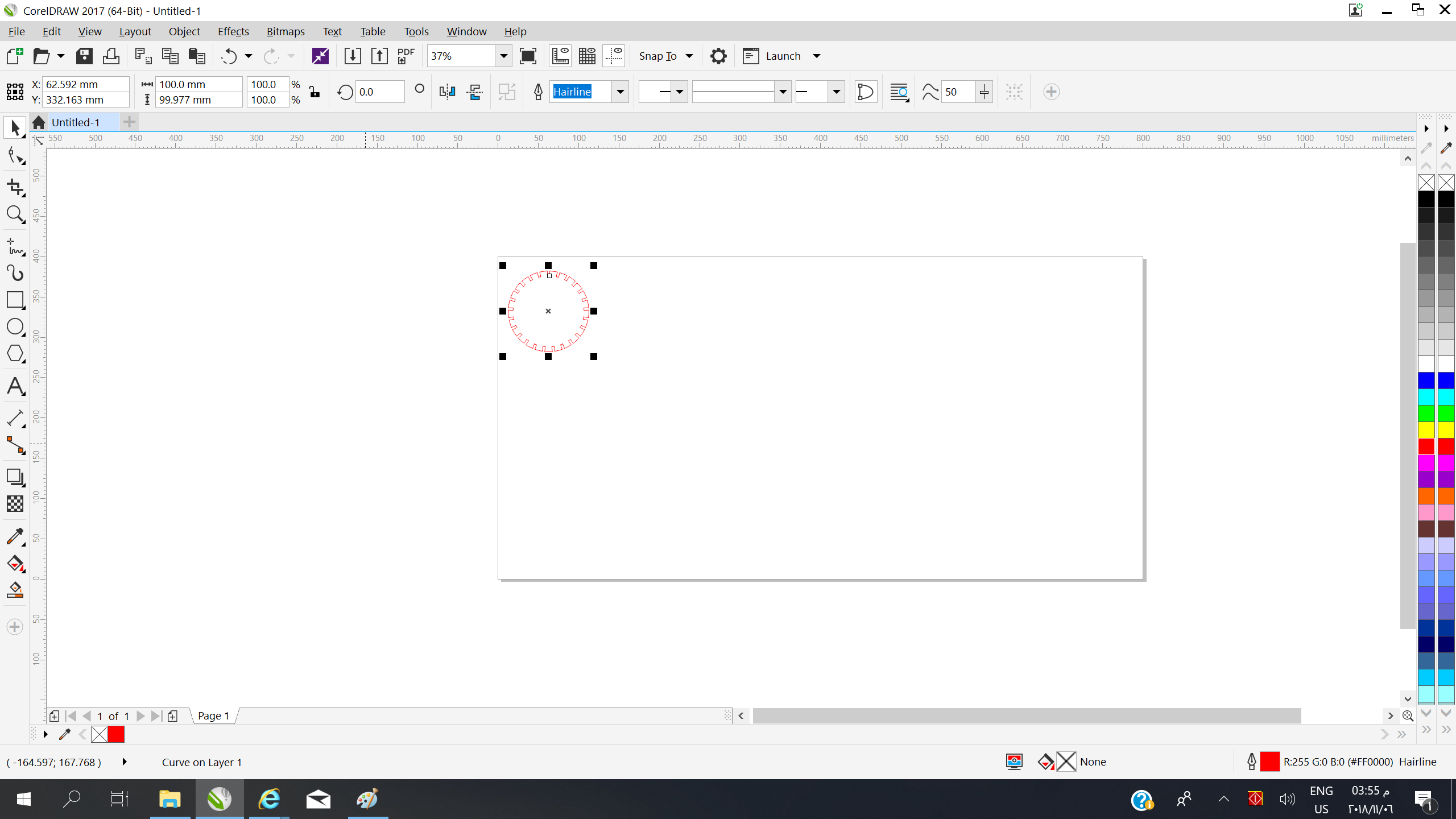The height and width of the screenshot is (819, 1456).
Task: Toggle the proof colors status icon
Action: pyautogui.click(x=1014, y=762)
